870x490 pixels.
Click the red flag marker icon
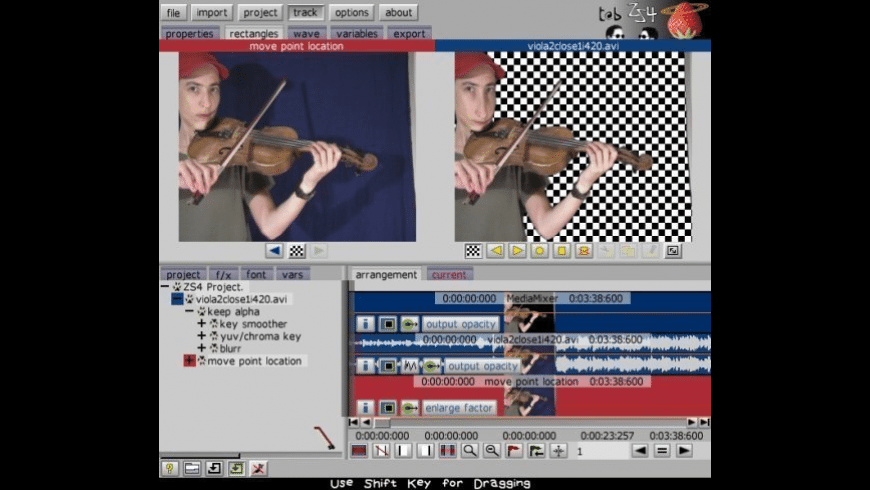514,451
